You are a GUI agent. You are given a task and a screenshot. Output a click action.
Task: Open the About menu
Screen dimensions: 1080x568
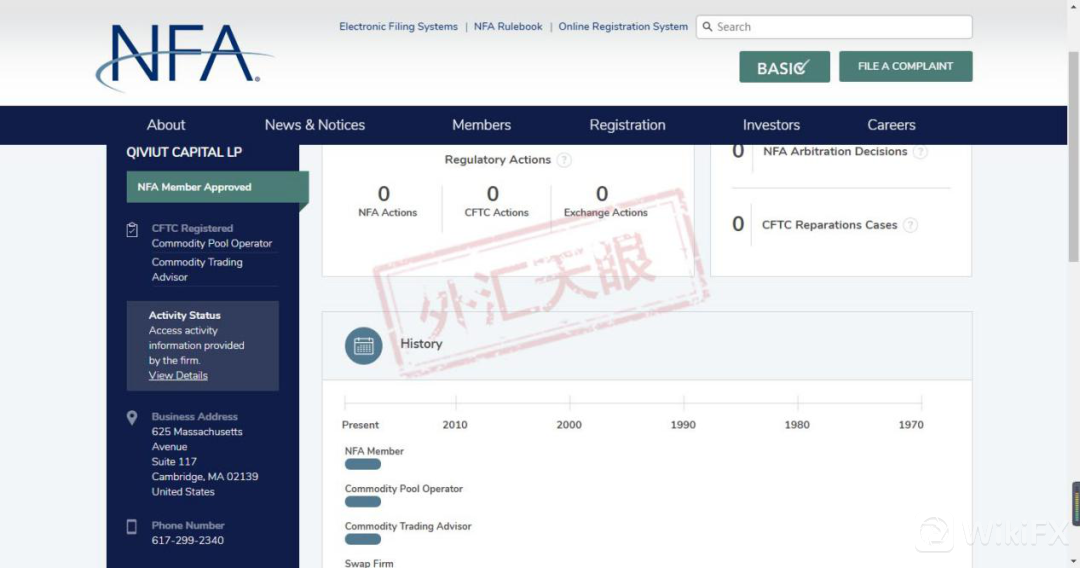165,125
